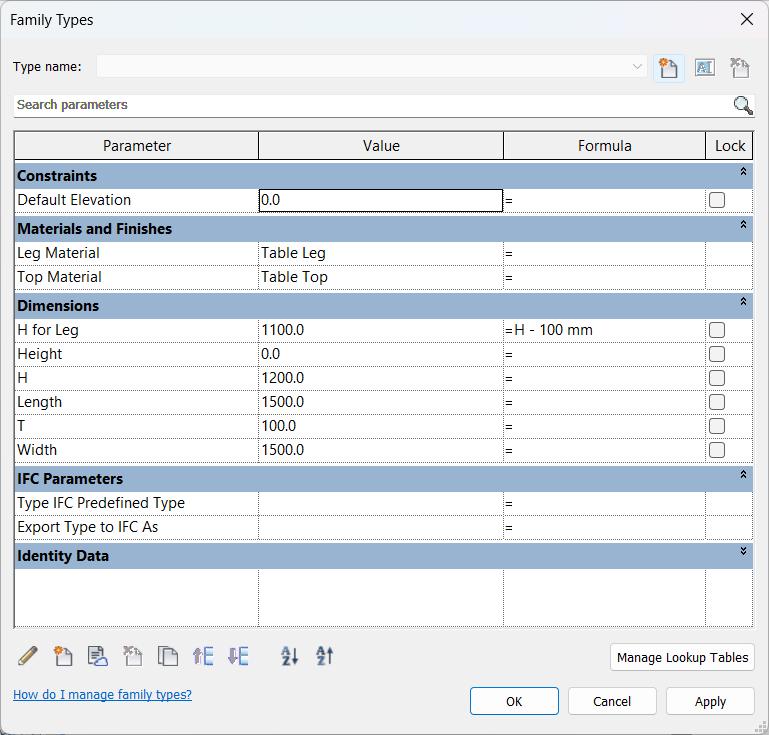Collapse the IFC Parameters group
Viewport: 769px width, 735px height.
point(743,474)
